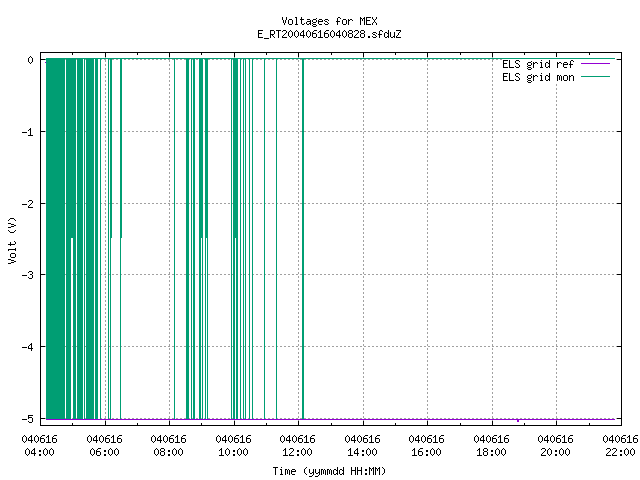
Task: Click the y-axis tick label -1
Action: (28, 132)
